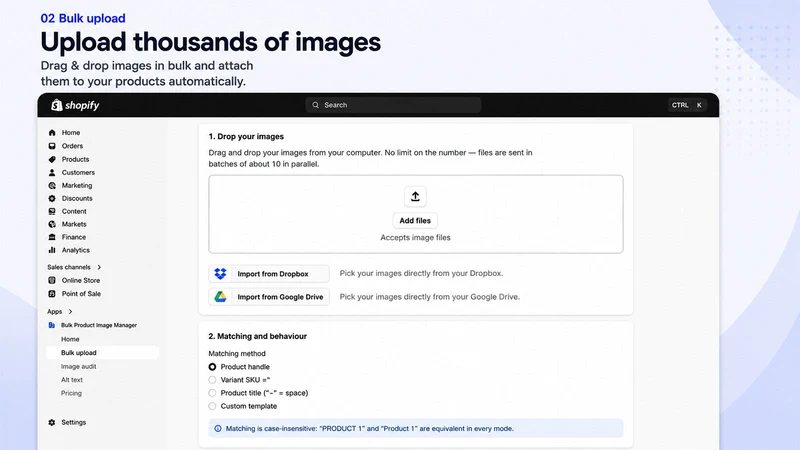800x450 pixels.
Task: Click the Orders inbox icon
Action: click(52, 146)
